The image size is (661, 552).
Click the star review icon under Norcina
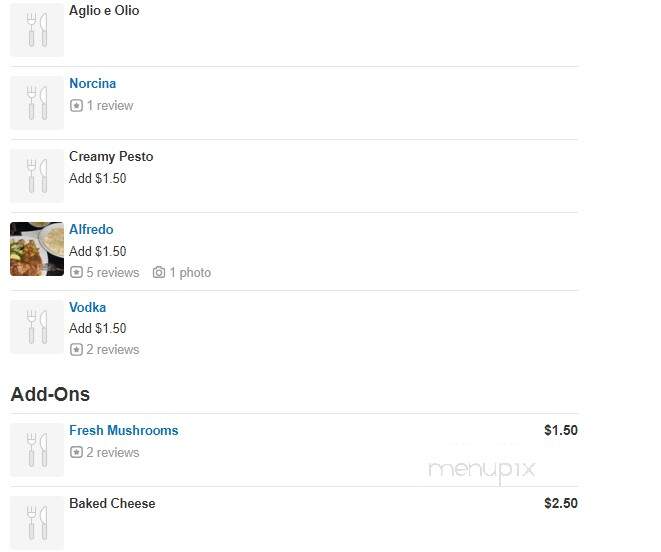(76, 105)
